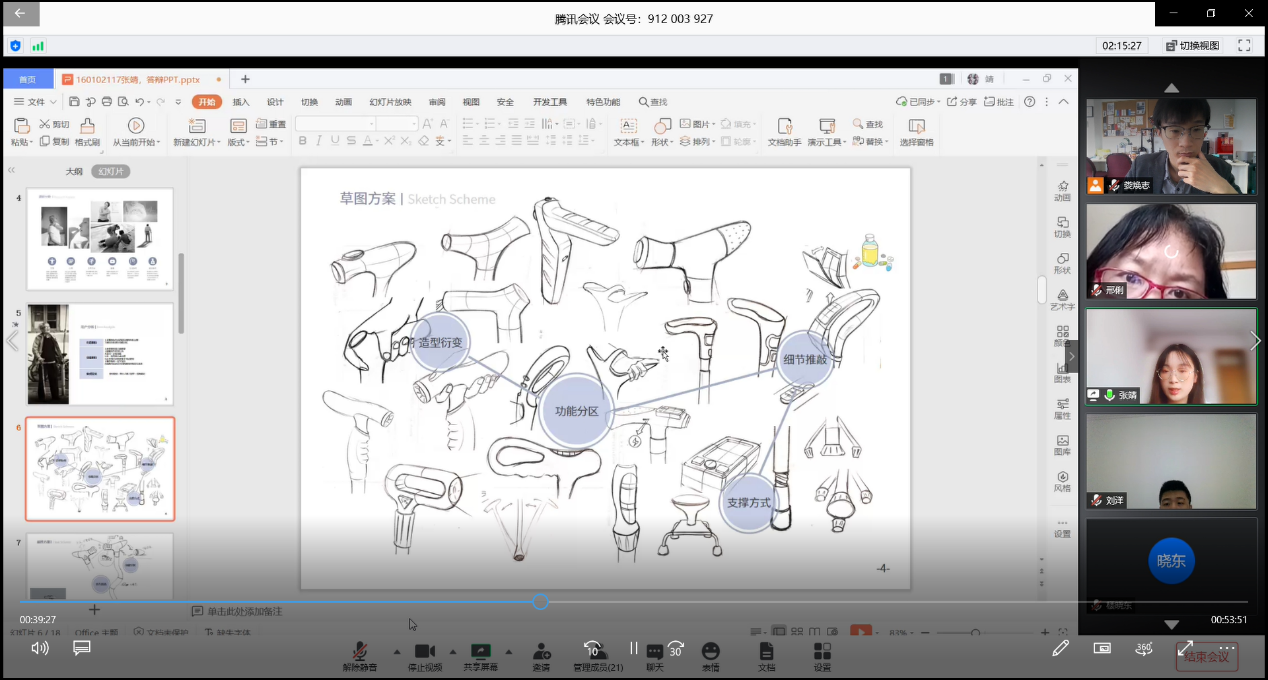Viewport: 1268px width, 680px height.
Task: Expand the 文件 menu dropdown
Action: tap(35, 102)
